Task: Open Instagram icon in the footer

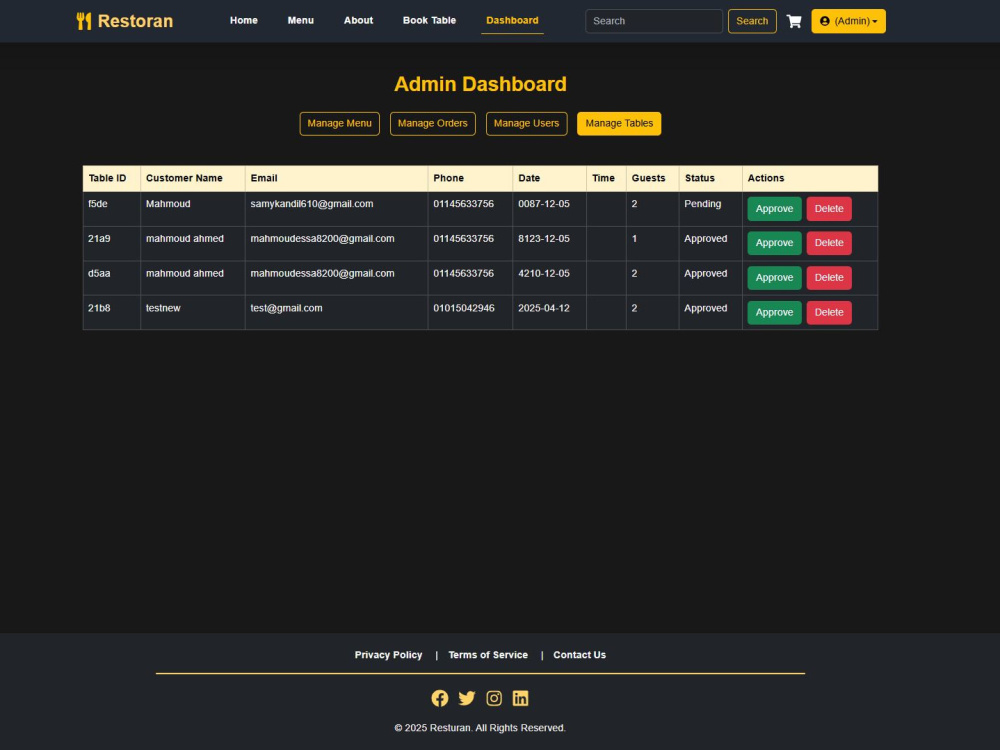Action: coord(494,698)
